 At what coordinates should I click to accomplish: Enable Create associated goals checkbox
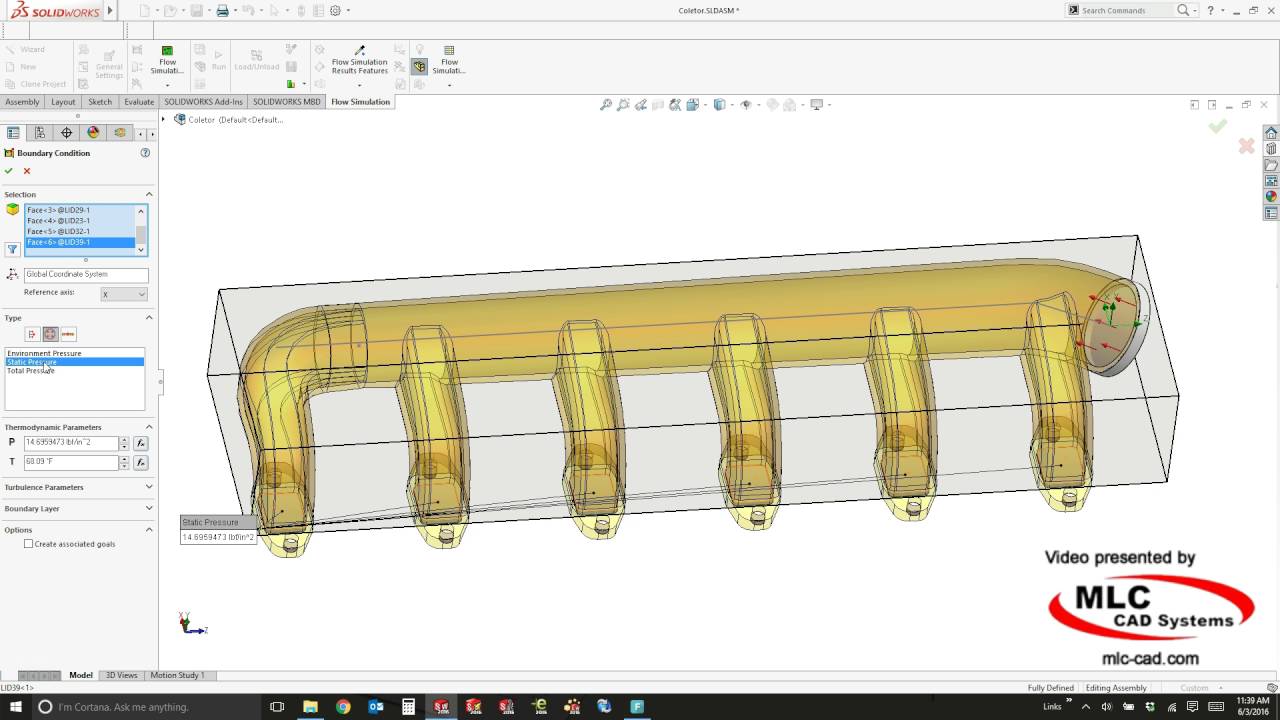(x=28, y=544)
